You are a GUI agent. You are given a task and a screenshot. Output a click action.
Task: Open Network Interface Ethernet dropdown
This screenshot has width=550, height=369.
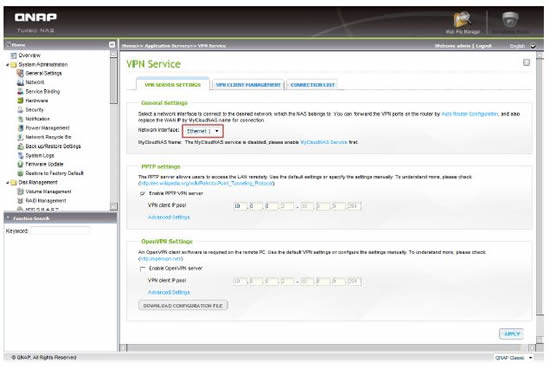pyautogui.click(x=203, y=131)
